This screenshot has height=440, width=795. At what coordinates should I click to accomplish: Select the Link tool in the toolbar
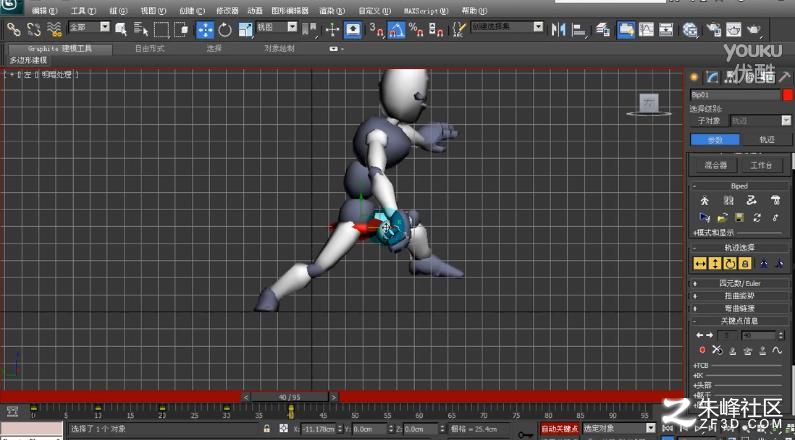click(14, 29)
